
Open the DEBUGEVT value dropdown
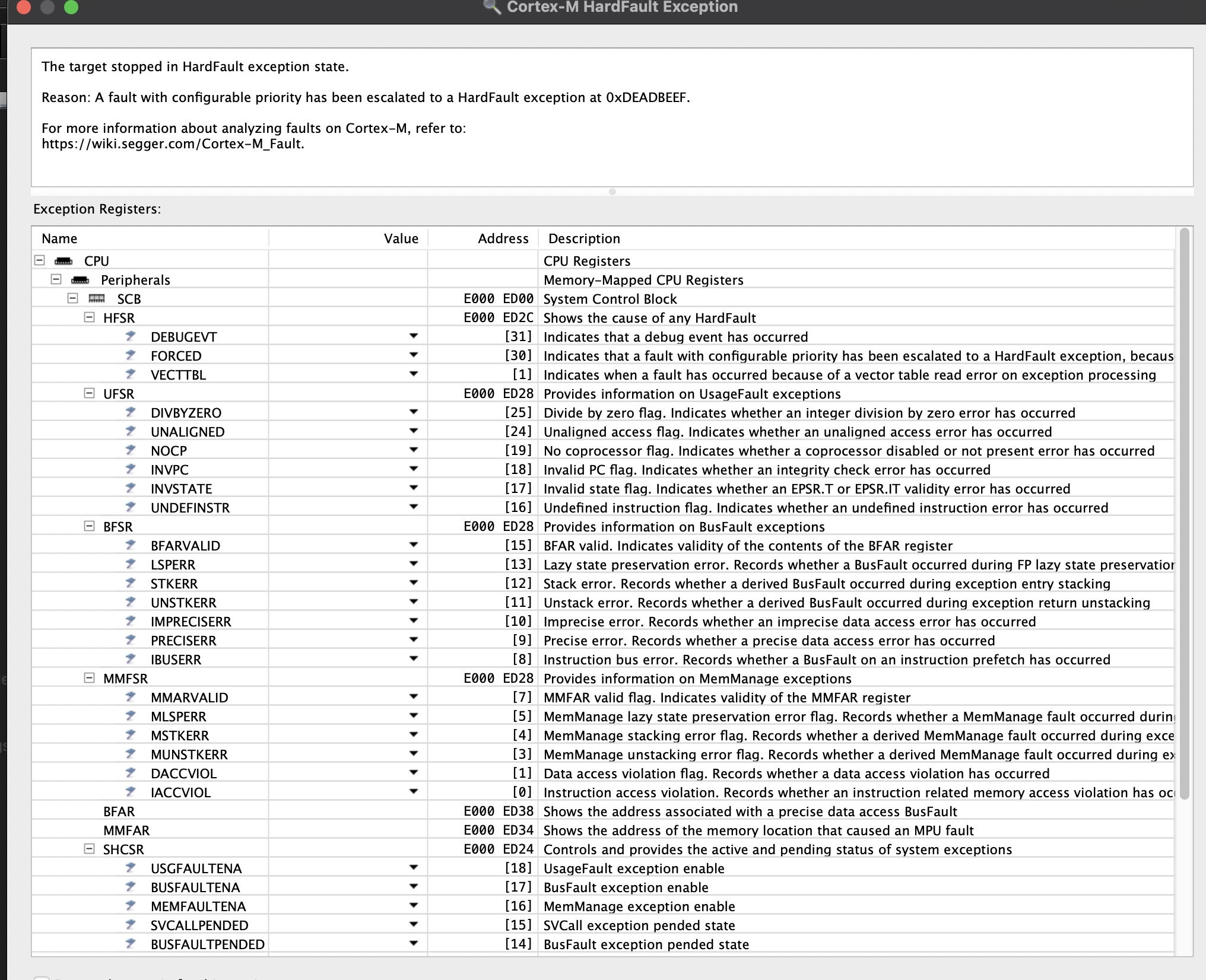pos(414,336)
